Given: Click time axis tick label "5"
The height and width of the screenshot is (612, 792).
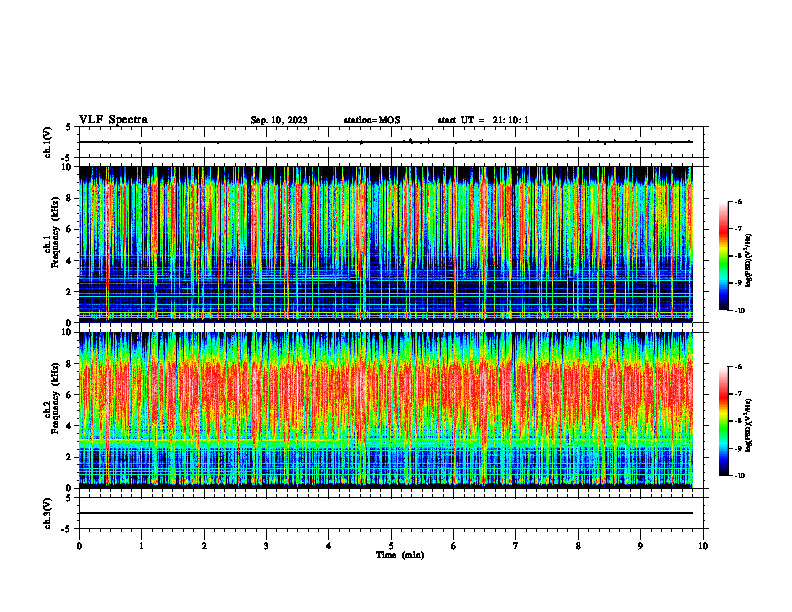Looking at the screenshot, I should (391, 546).
